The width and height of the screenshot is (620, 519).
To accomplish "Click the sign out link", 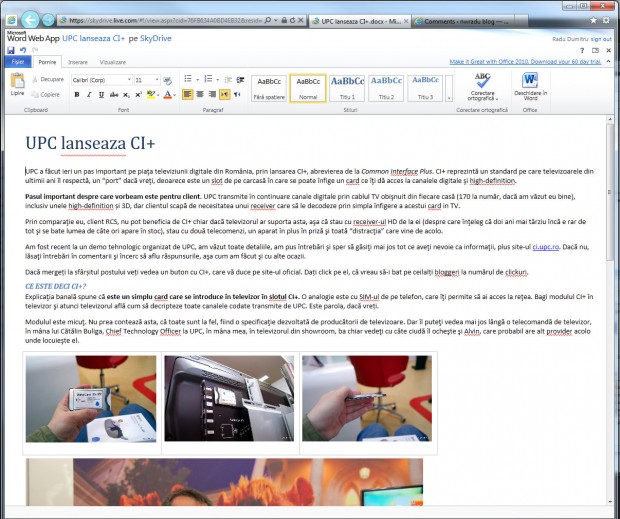I will [601, 39].
